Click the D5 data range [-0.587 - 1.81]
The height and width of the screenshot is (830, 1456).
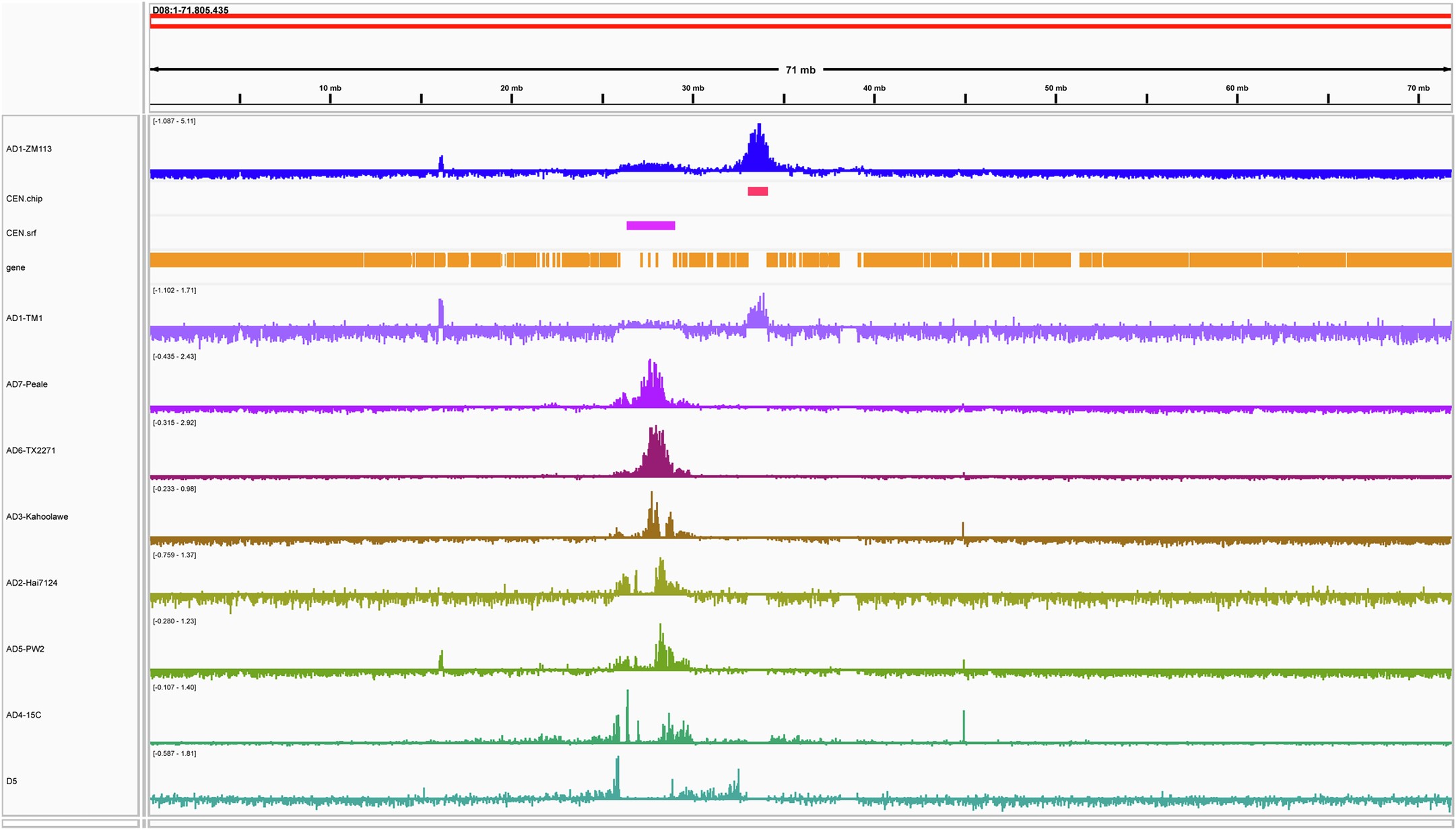click(x=174, y=753)
